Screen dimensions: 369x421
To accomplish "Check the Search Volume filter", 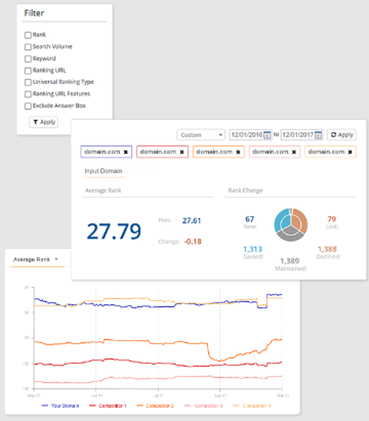I will pos(28,47).
